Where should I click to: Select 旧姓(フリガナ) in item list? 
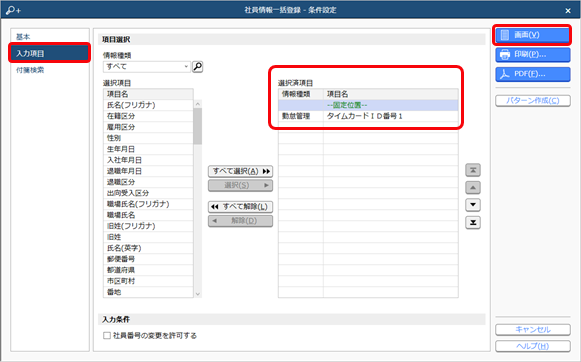tap(148, 226)
